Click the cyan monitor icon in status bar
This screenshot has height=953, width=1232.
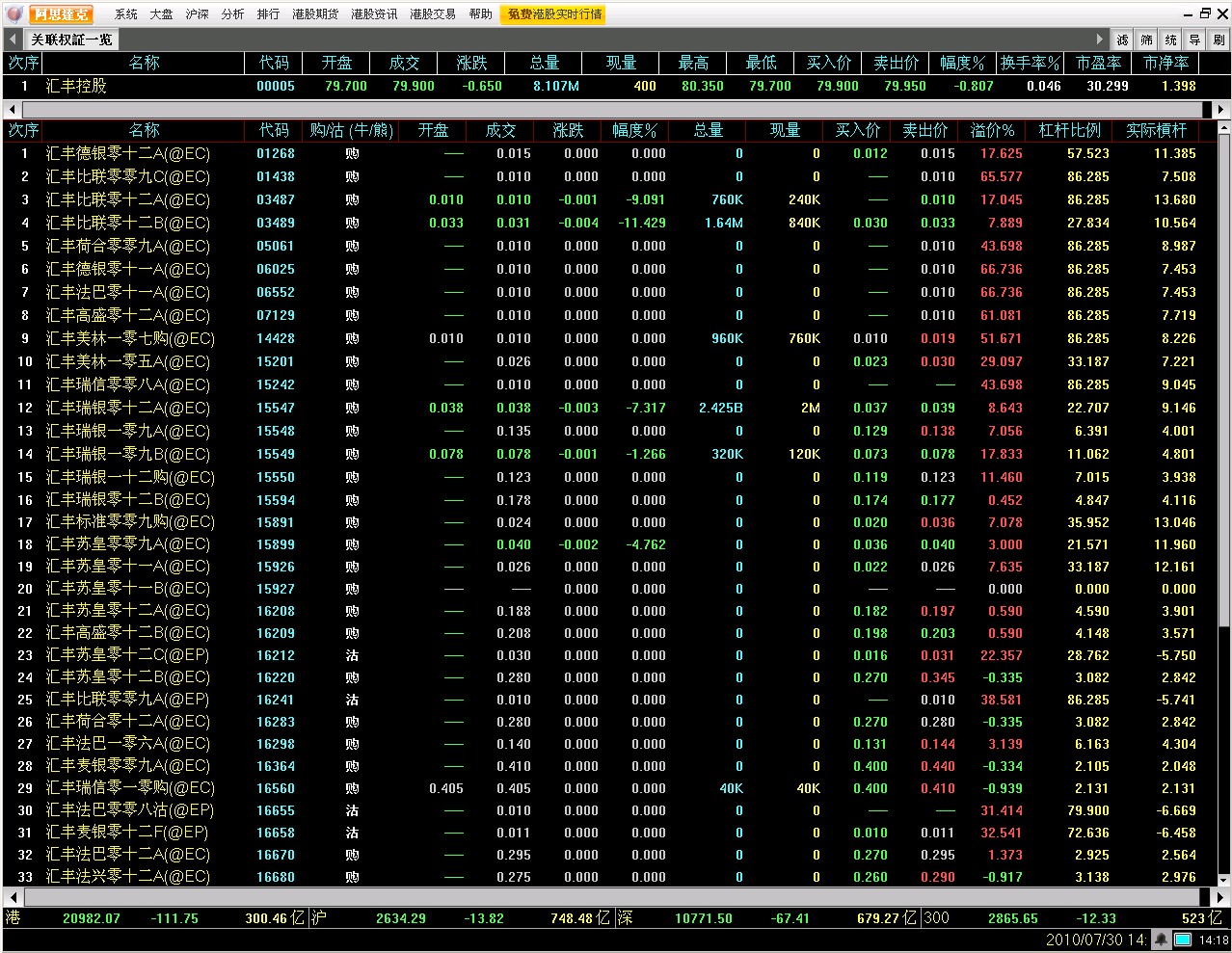click(x=1183, y=940)
